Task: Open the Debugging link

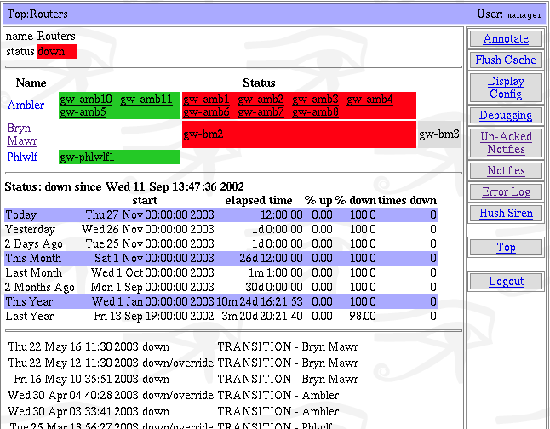Action: (505, 115)
